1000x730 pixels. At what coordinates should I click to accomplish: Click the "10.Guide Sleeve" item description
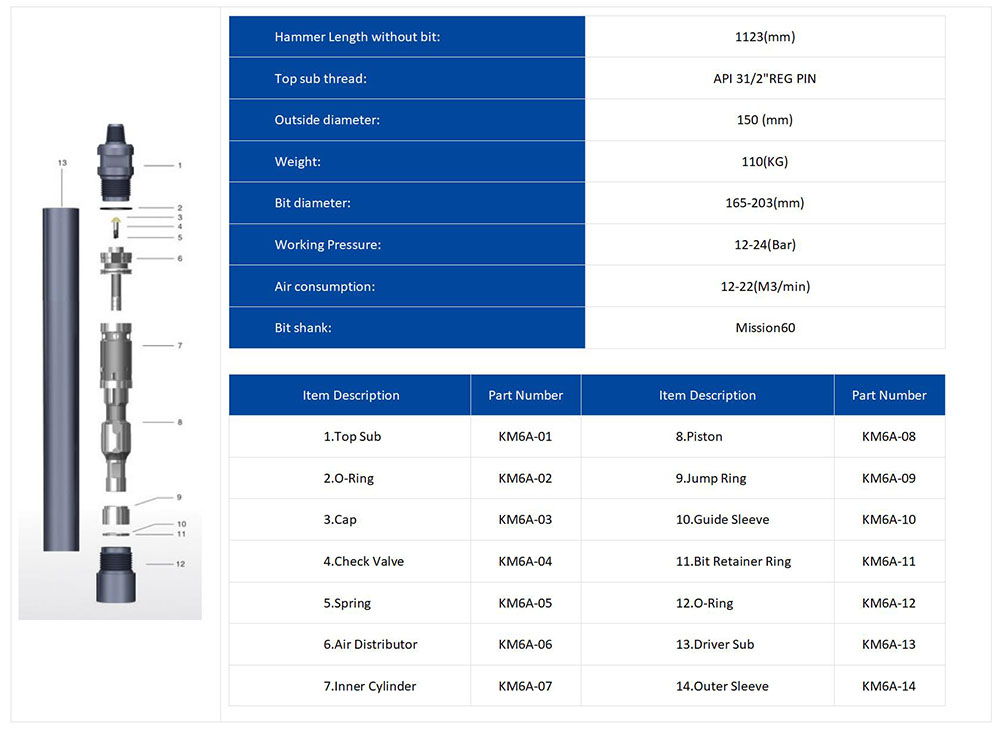pos(722,520)
